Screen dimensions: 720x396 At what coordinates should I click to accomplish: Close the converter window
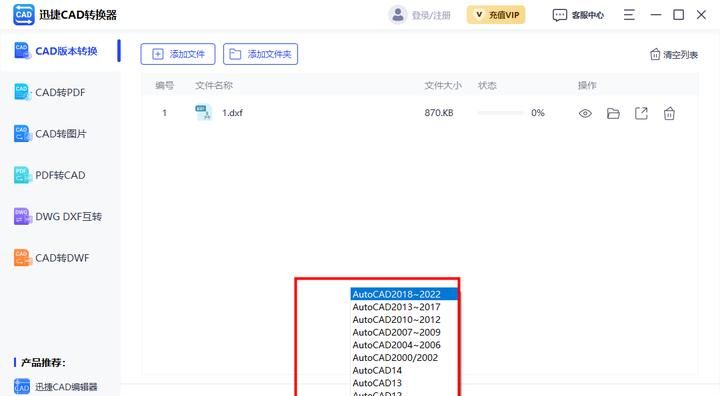tap(701, 15)
